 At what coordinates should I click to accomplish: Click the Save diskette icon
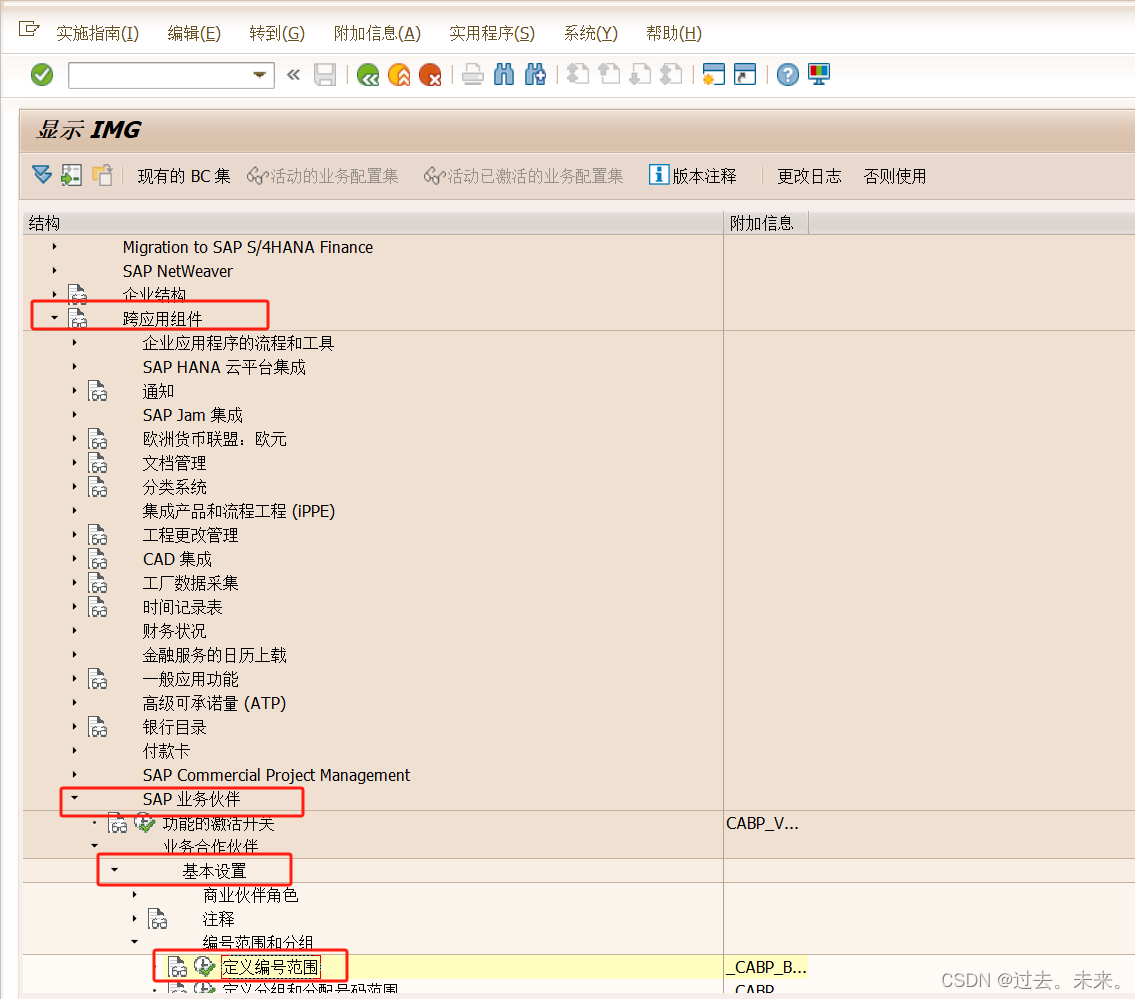325,75
